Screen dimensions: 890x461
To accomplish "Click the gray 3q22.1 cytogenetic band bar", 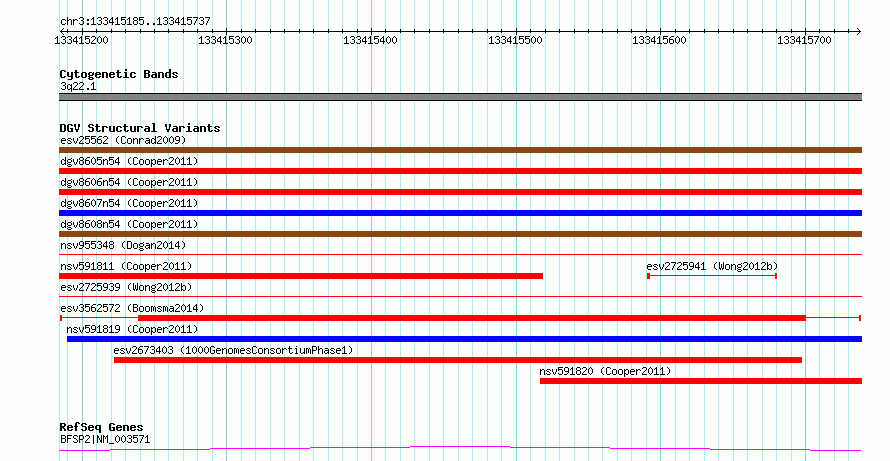I will click(x=460, y=97).
